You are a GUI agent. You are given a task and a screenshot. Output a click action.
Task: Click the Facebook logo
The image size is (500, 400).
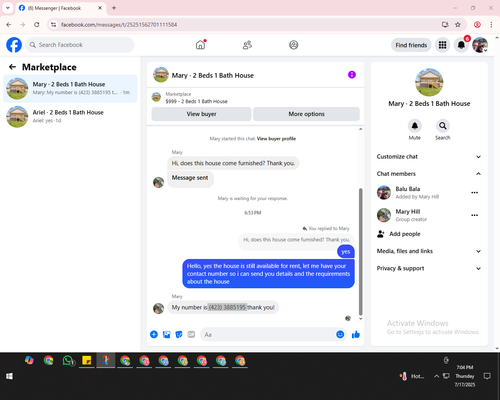pos(14,45)
